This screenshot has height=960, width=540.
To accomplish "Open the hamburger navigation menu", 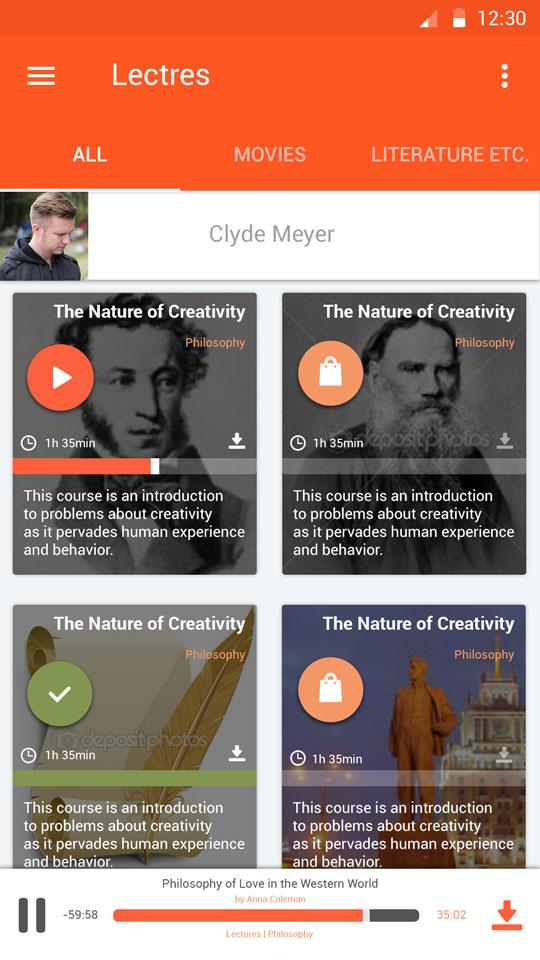I will tap(41, 76).
